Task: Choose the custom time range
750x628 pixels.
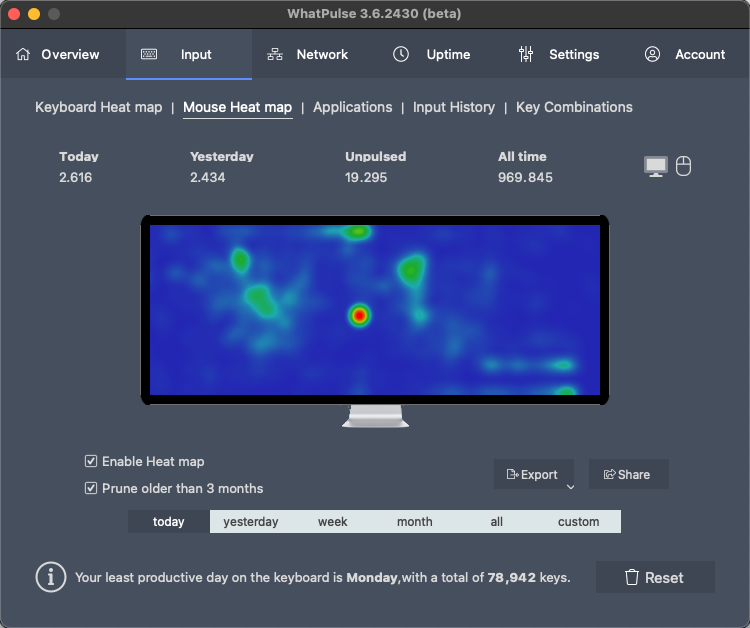Action: (578, 521)
